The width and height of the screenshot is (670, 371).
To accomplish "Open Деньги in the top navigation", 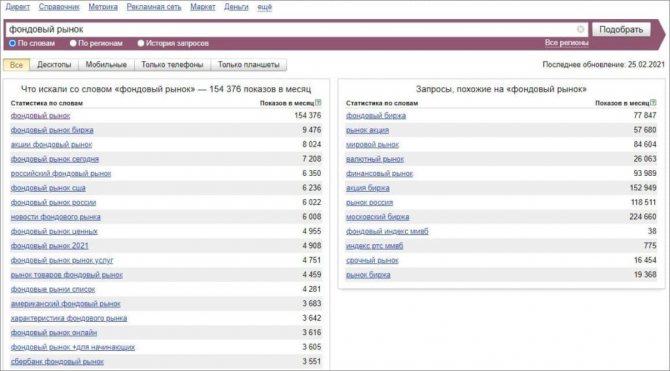I will click(236, 7).
